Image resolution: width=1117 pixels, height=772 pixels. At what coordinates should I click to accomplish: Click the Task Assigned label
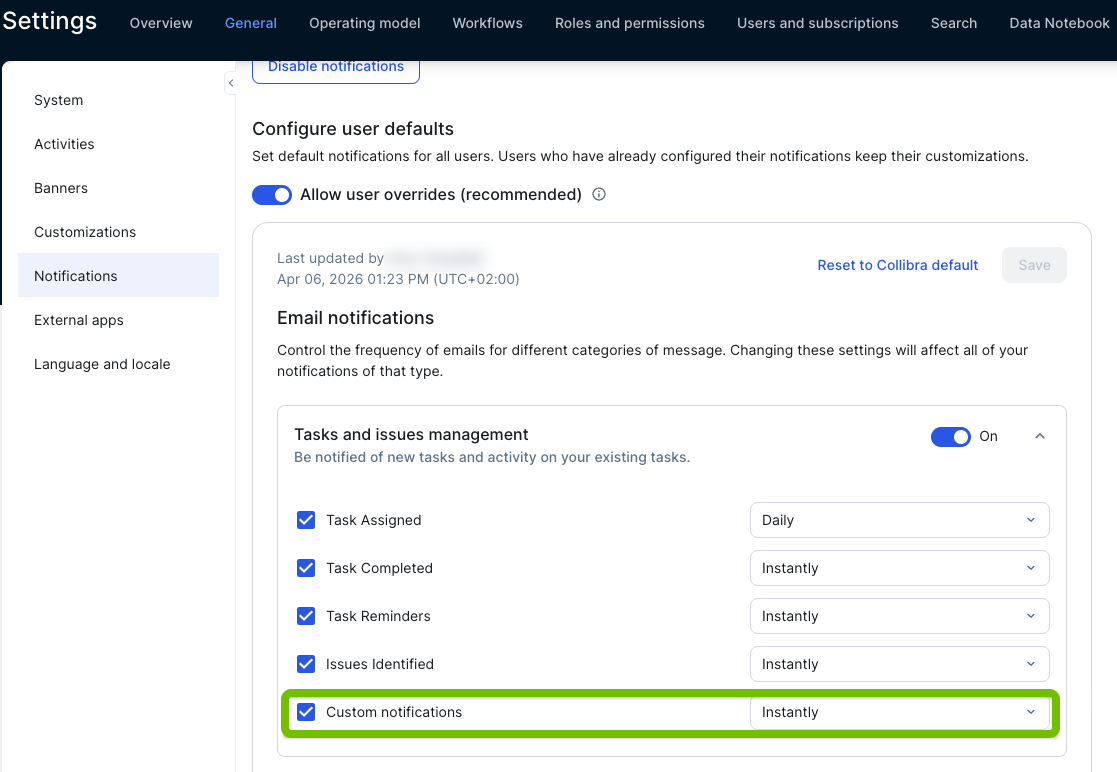point(373,520)
